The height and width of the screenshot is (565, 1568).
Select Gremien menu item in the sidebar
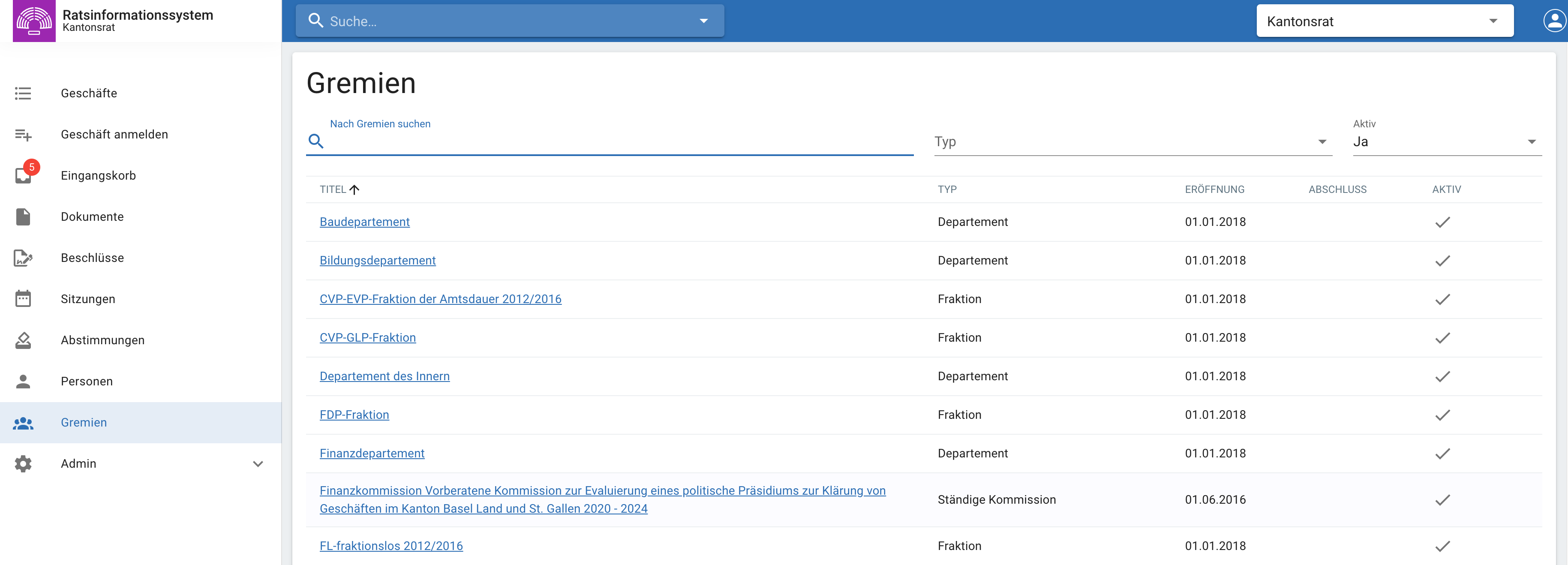coord(84,423)
